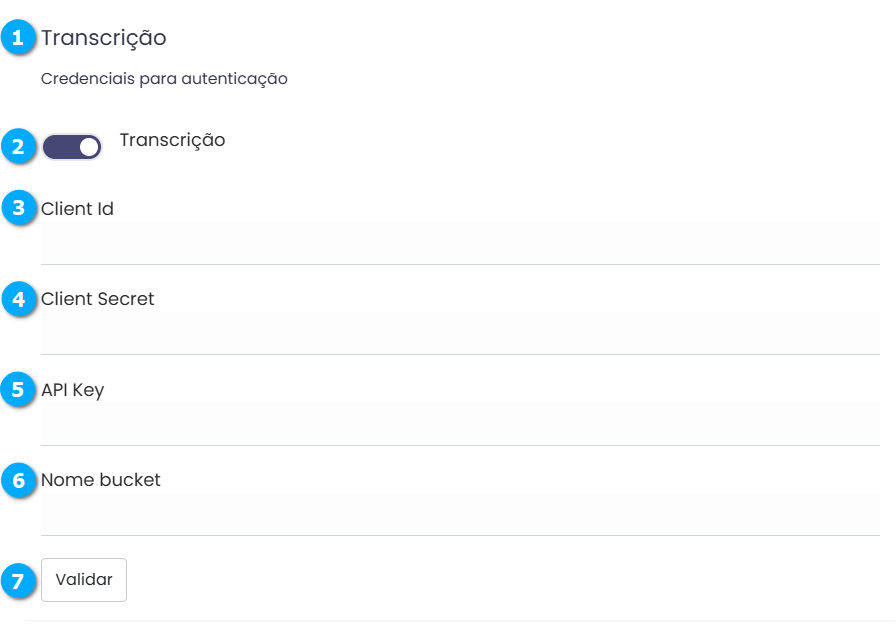This screenshot has width=896, height=625.
Task: Click the Transcrição section heading
Action: 103,38
